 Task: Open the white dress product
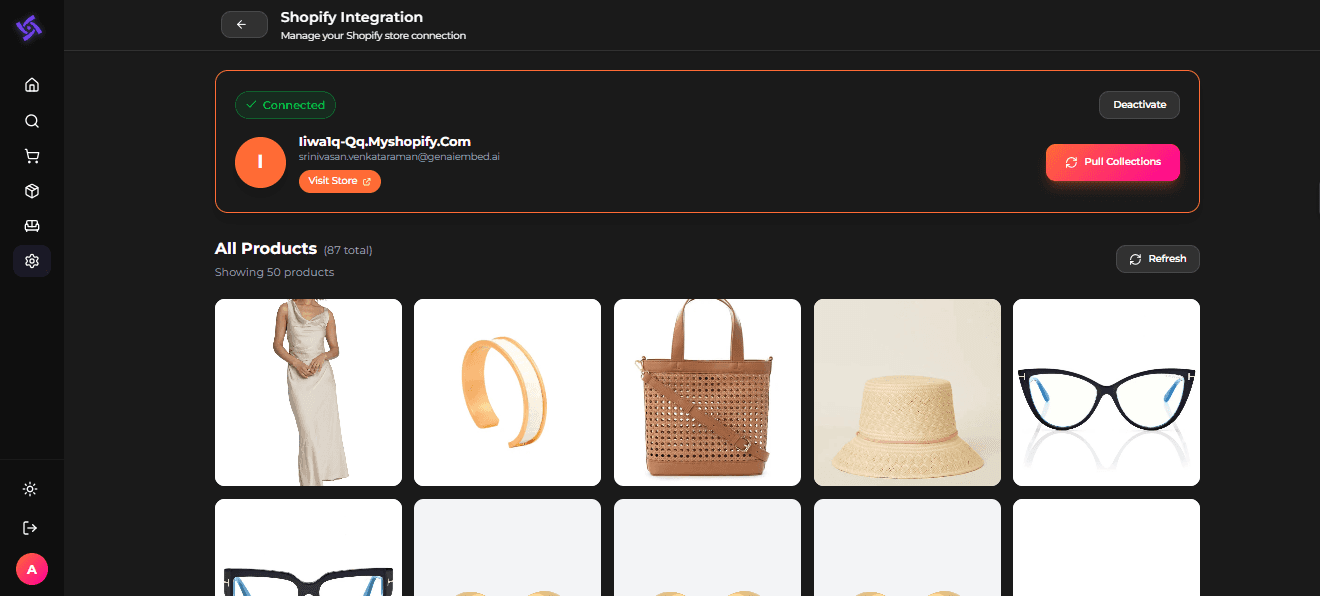(308, 392)
